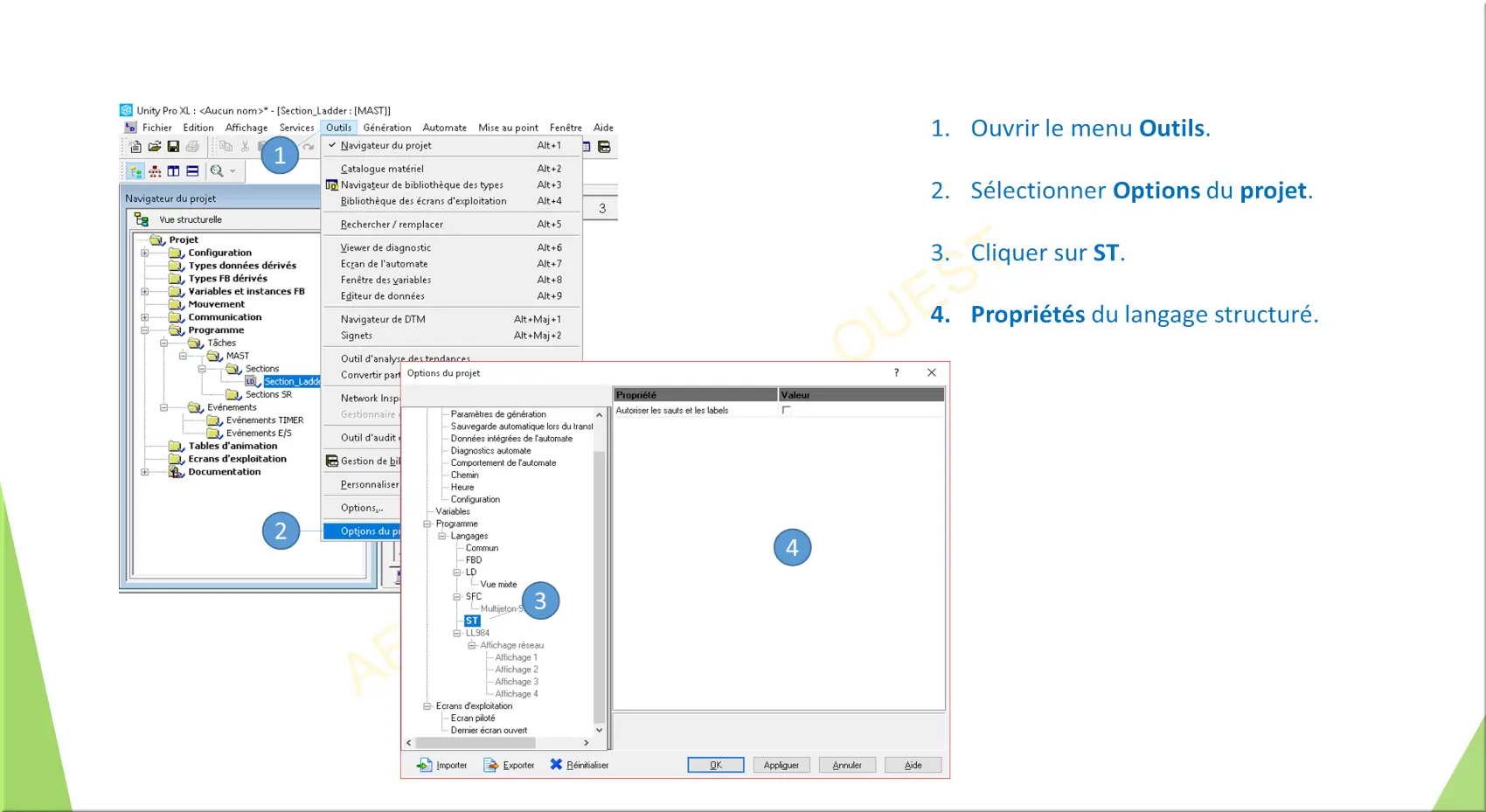Click the Documentation folder icon
The height and width of the screenshot is (812, 1486).
pos(177,472)
